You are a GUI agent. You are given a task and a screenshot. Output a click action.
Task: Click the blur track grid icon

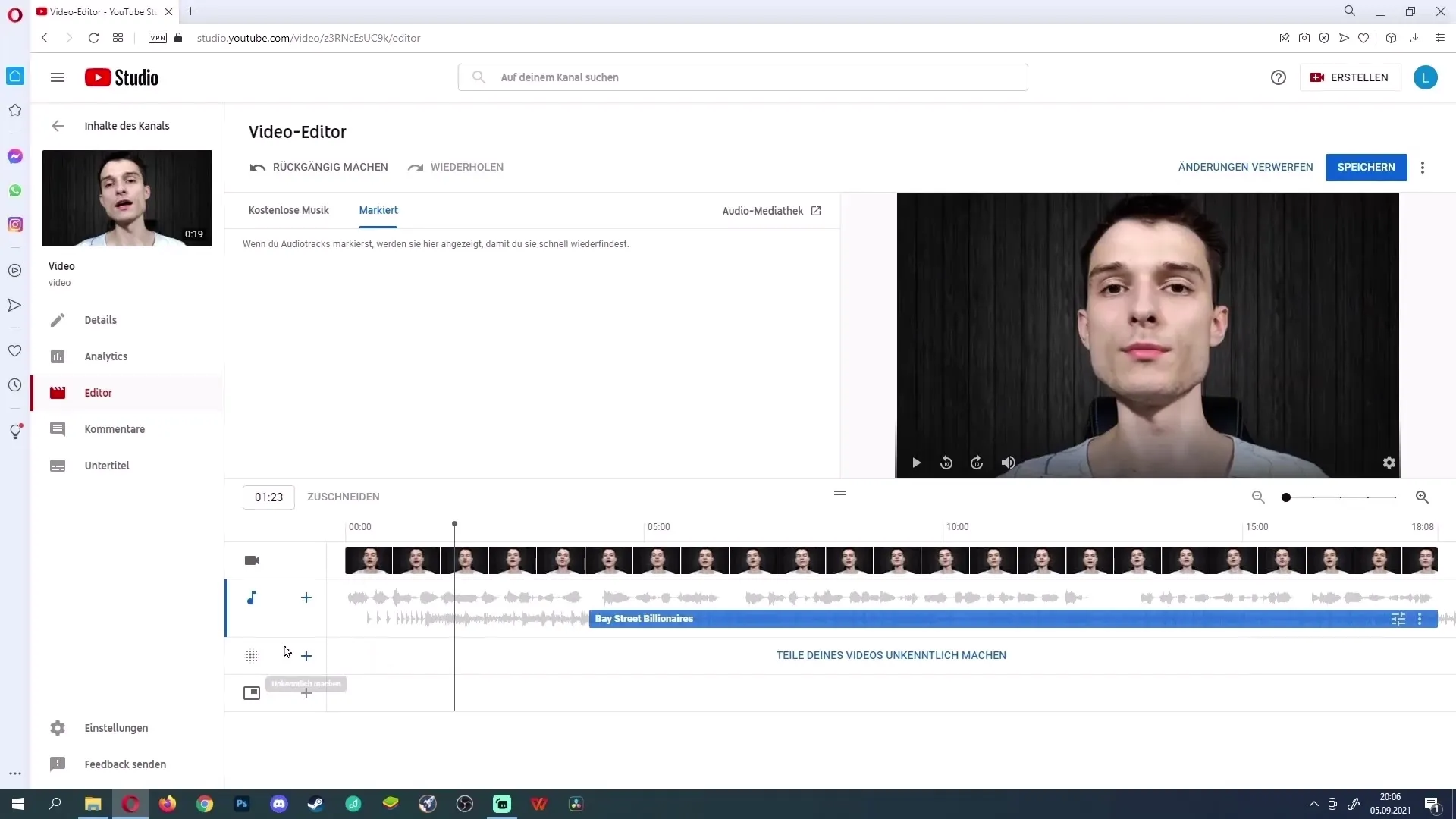252,655
